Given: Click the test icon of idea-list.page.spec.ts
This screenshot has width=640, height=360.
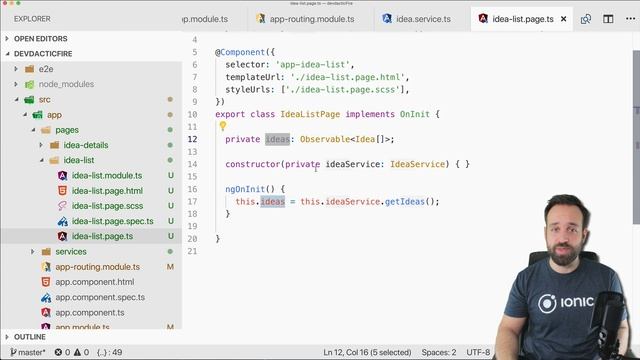Looking at the screenshot, I should point(62,221).
